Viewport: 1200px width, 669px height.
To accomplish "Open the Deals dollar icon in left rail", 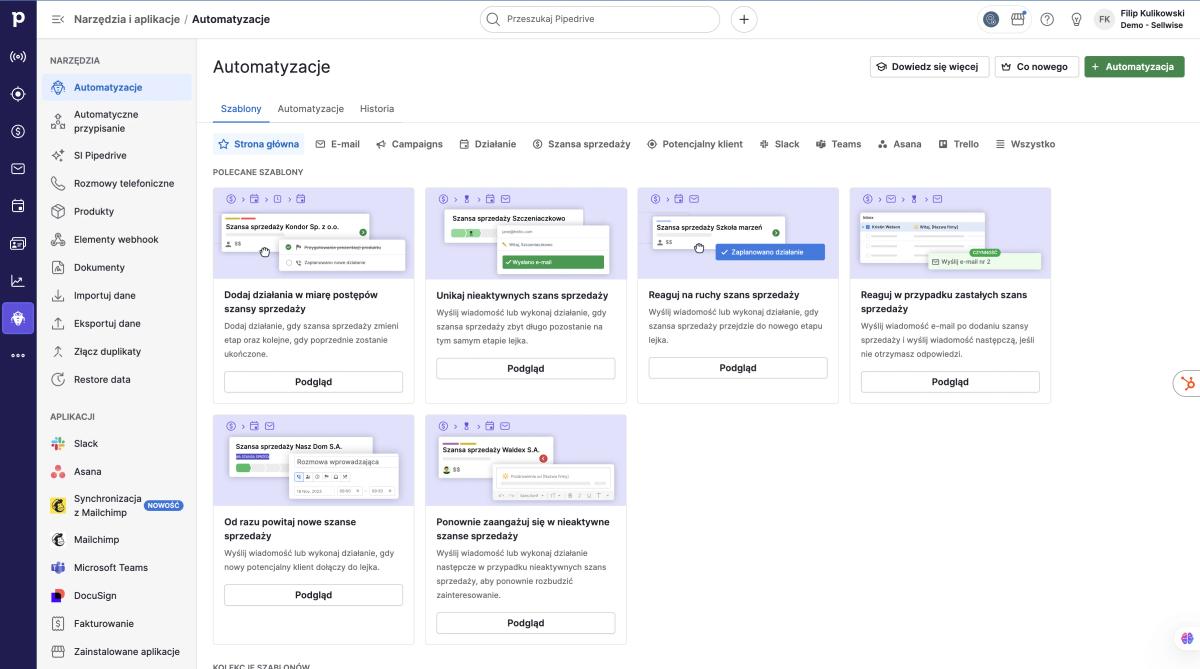I will (18, 131).
